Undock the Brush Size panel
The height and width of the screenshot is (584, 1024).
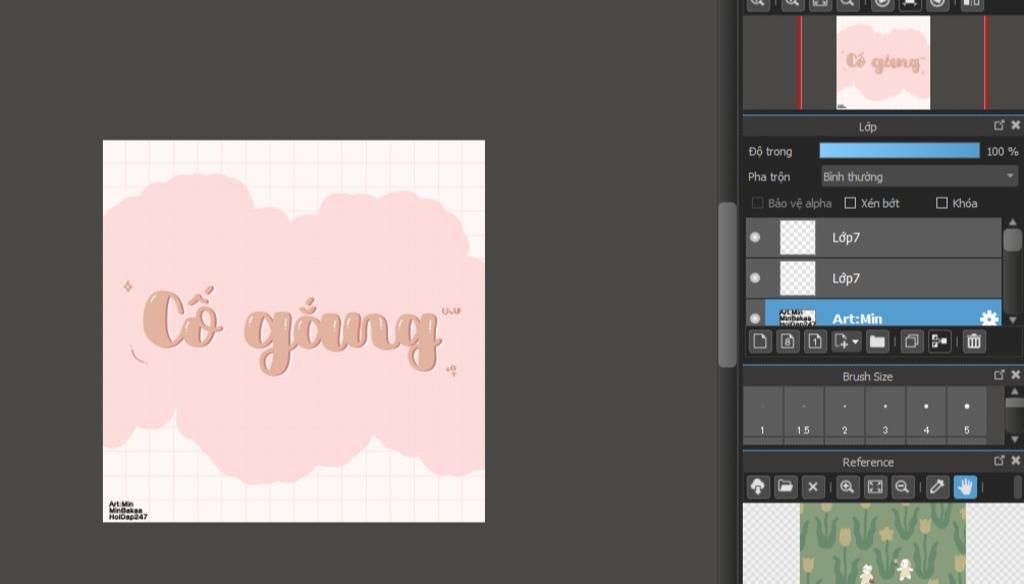pyautogui.click(x=999, y=375)
